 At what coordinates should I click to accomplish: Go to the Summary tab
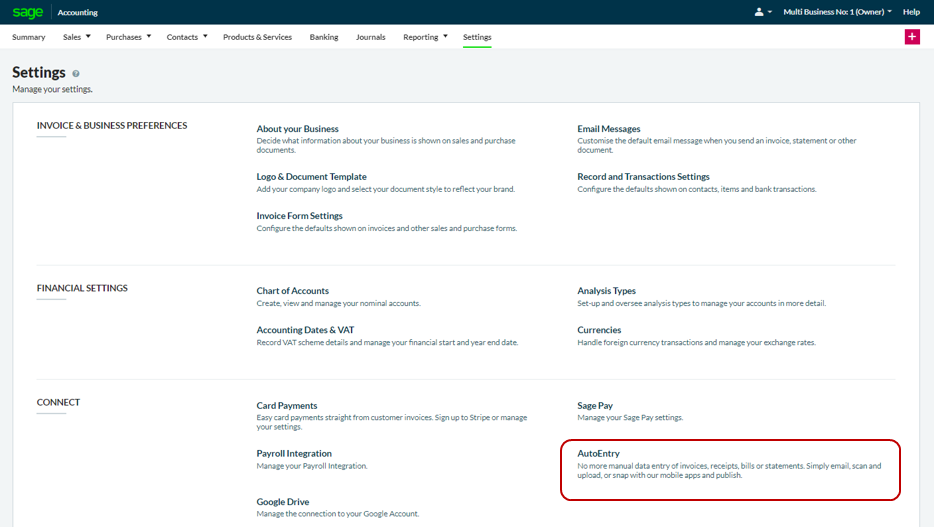click(28, 37)
